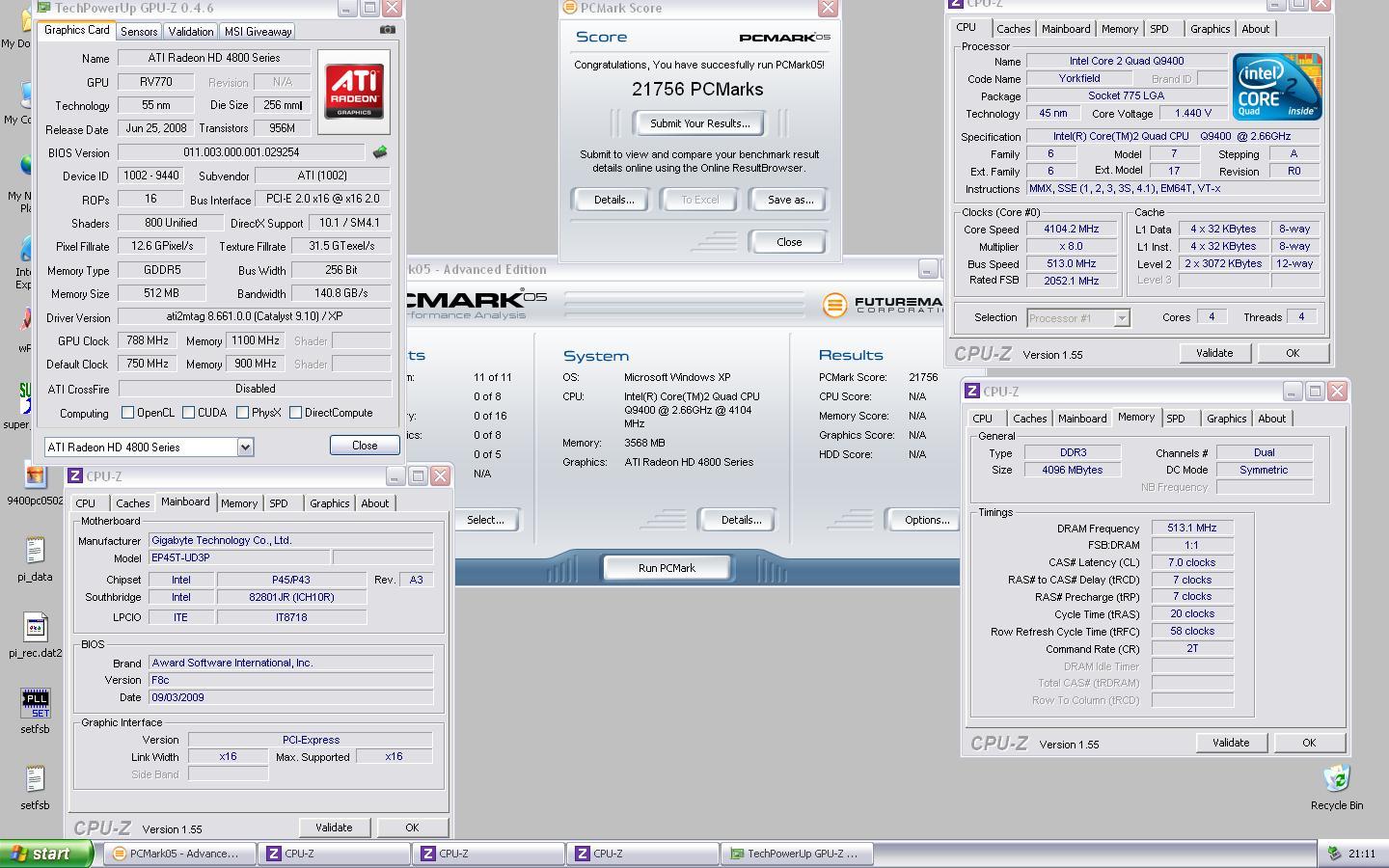Toggle the CUDA checkbox
The image size is (1389, 868).
(x=188, y=413)
